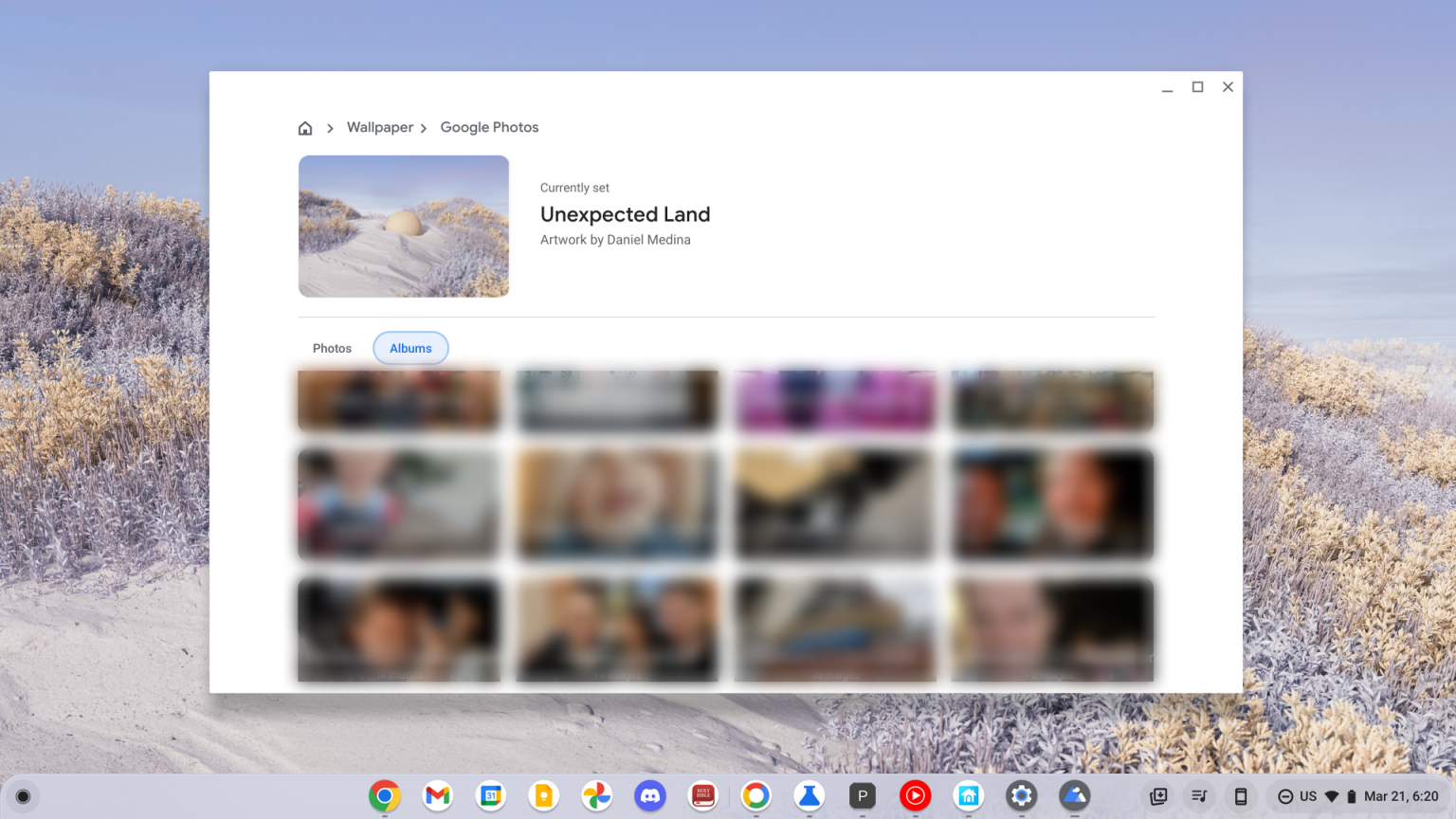The width and height of the screenshot is (1456, 819).
Task: Open the Phone Hub in the shelf
Action: 1240,796
